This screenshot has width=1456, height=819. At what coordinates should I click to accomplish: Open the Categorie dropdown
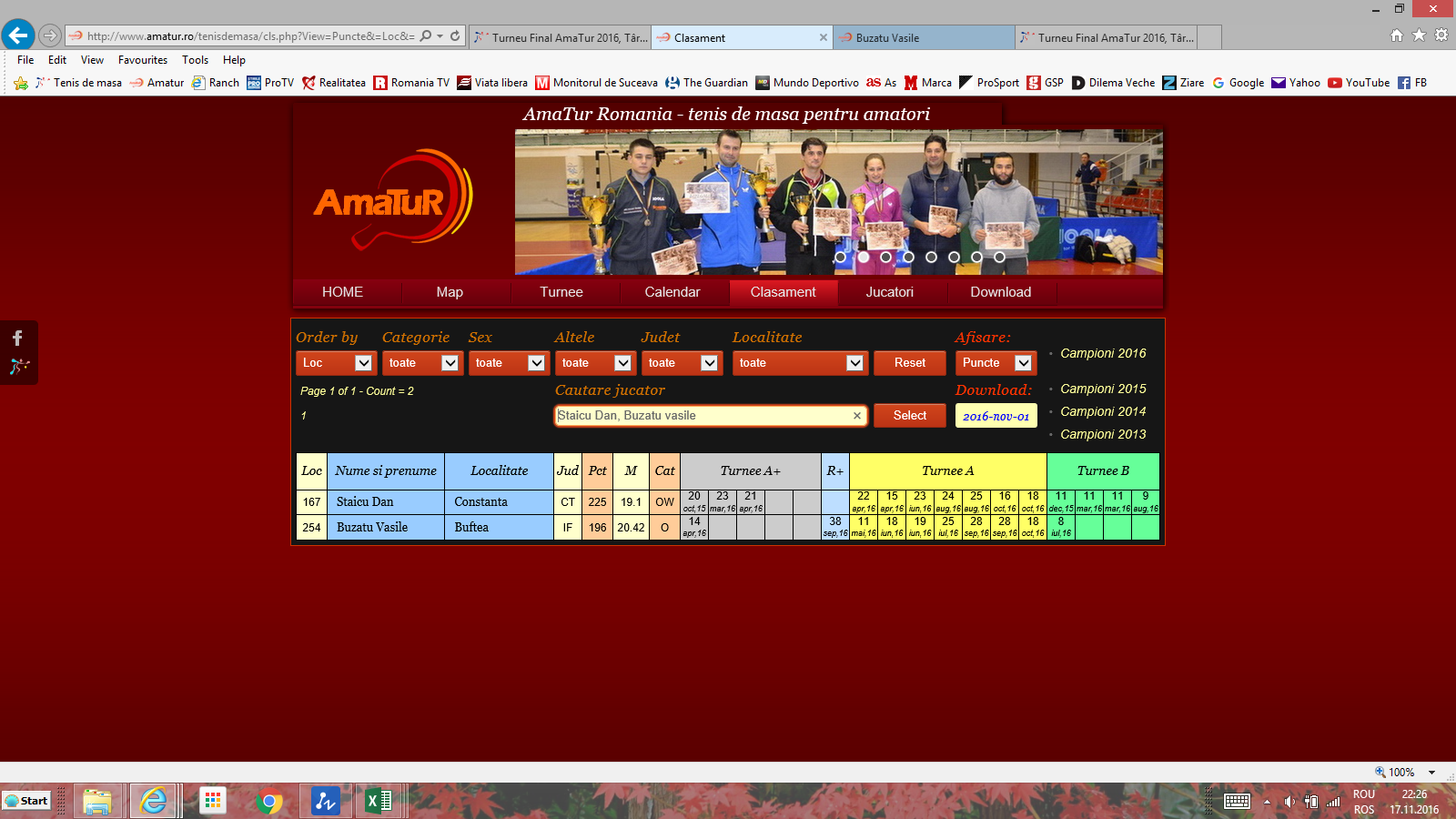pos(422,363)
